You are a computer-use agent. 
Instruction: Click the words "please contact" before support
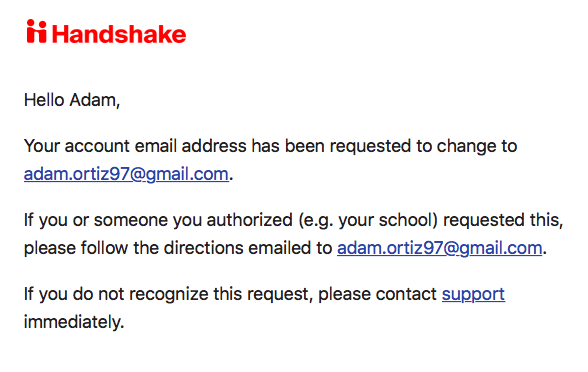point(378,294)
